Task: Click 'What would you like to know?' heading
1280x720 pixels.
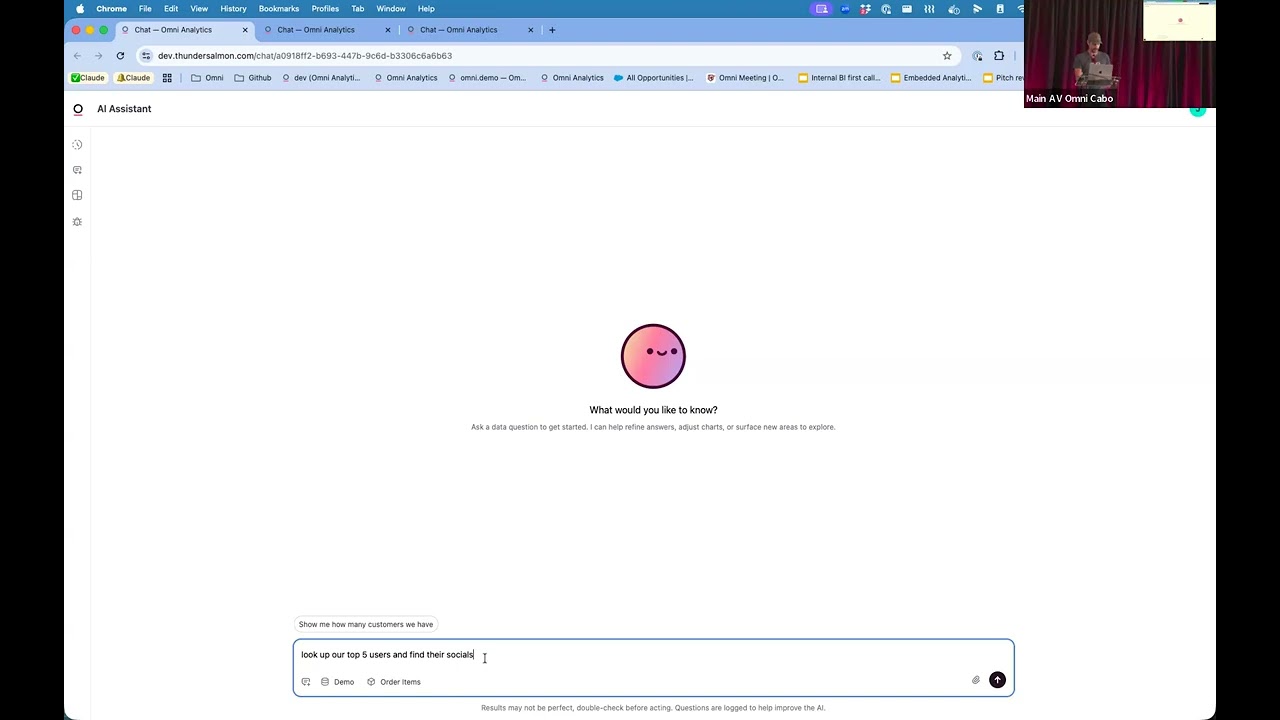Action: 653,410
